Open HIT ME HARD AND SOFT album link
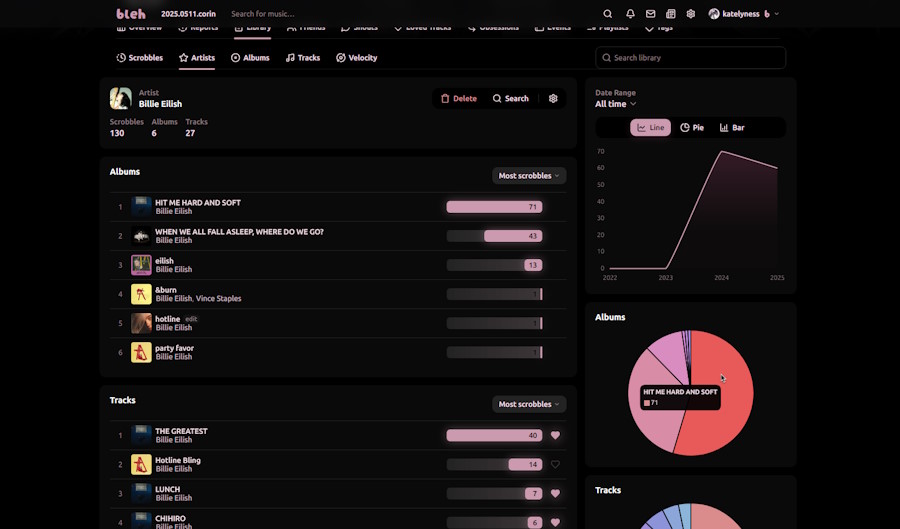Viewport: 900px width, 529px height. [198, 203]
